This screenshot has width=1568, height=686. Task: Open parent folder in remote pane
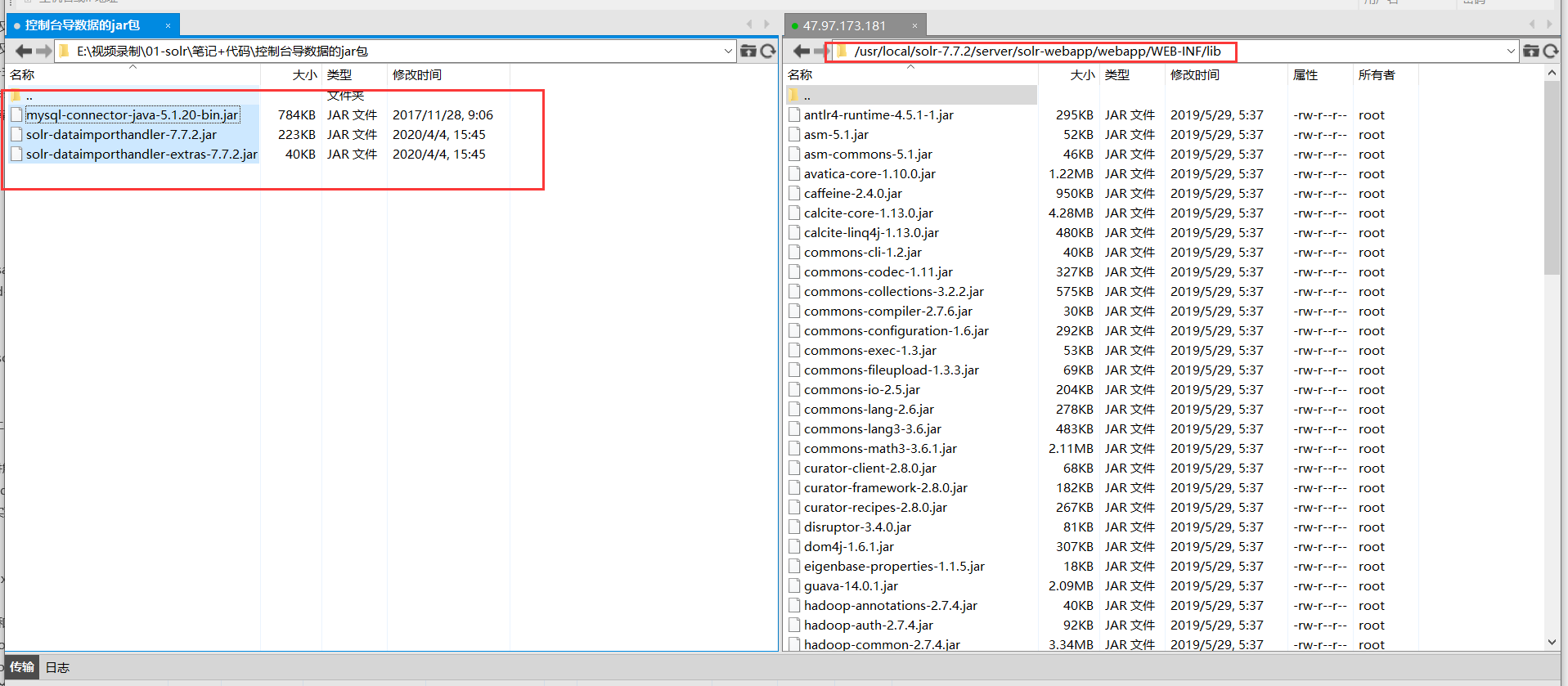tap(807, 96)
